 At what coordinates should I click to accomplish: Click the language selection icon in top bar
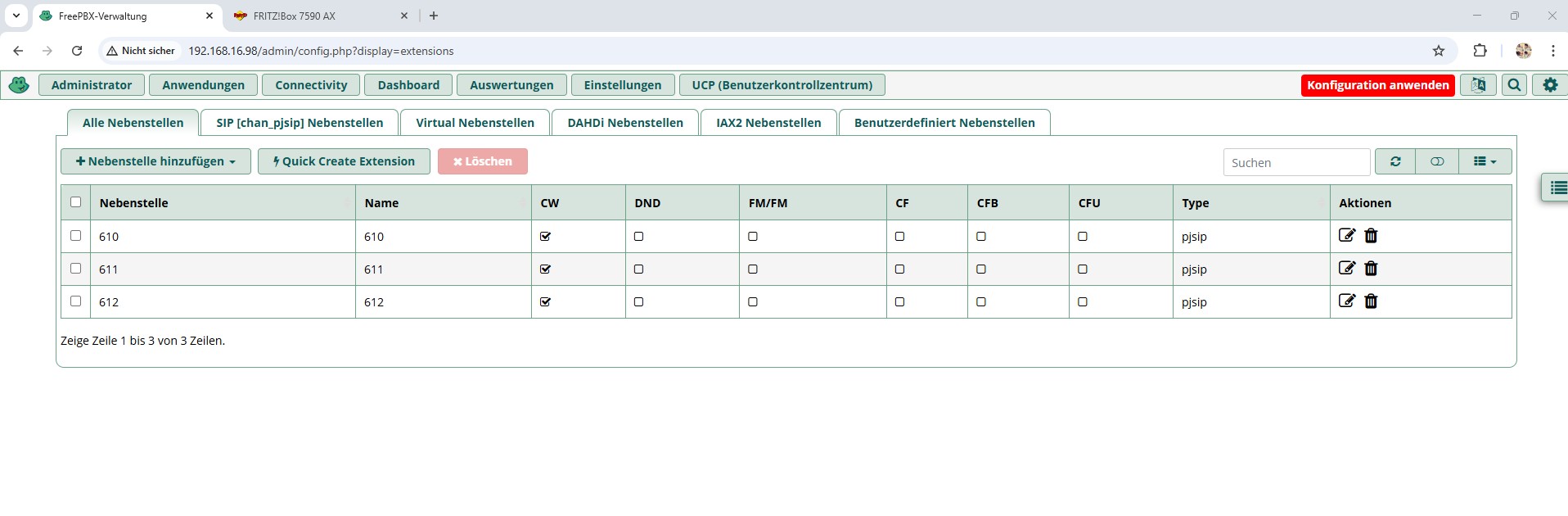tap(1478, 85)
